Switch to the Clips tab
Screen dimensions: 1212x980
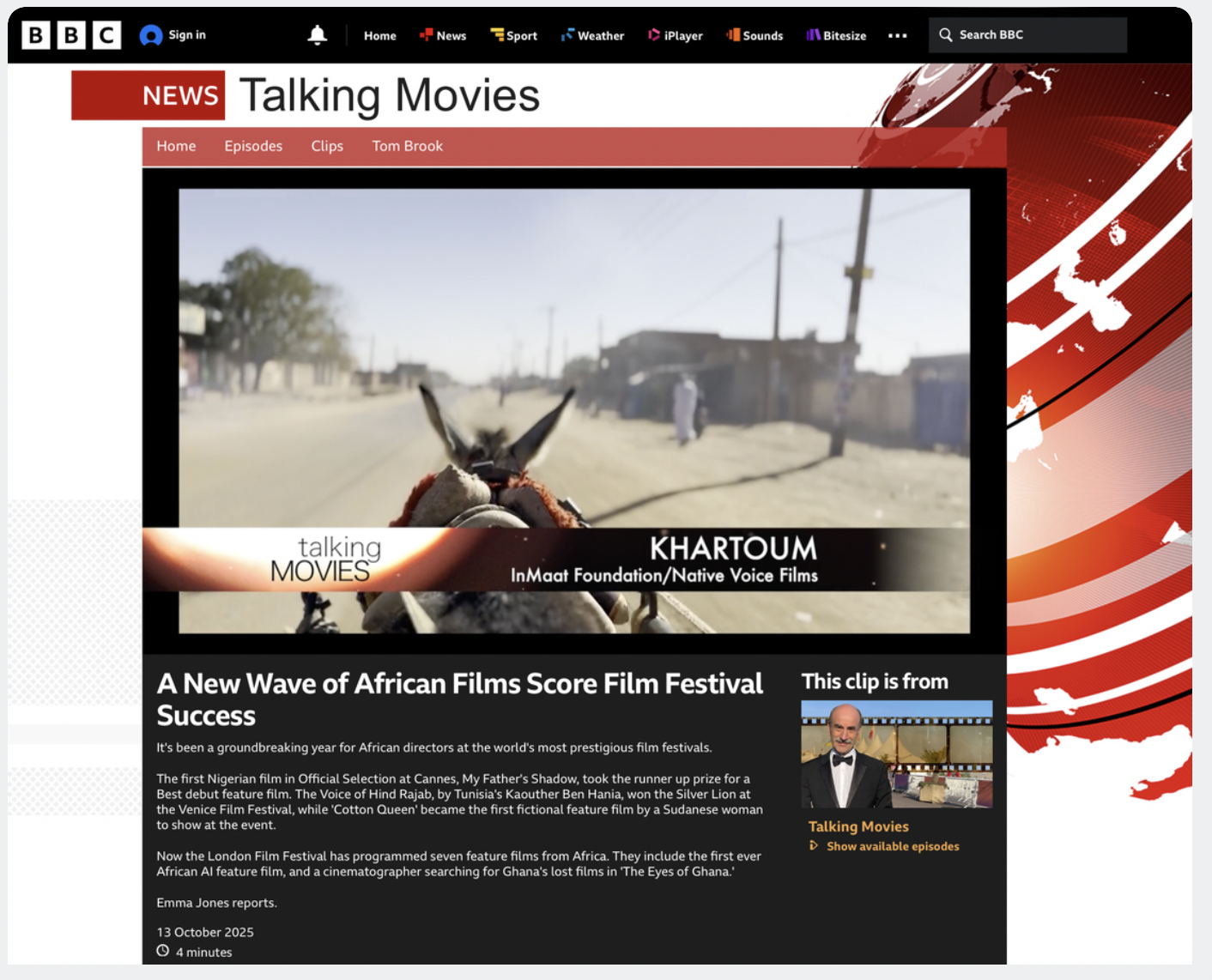pyautogui.click(x=327, y=146)
